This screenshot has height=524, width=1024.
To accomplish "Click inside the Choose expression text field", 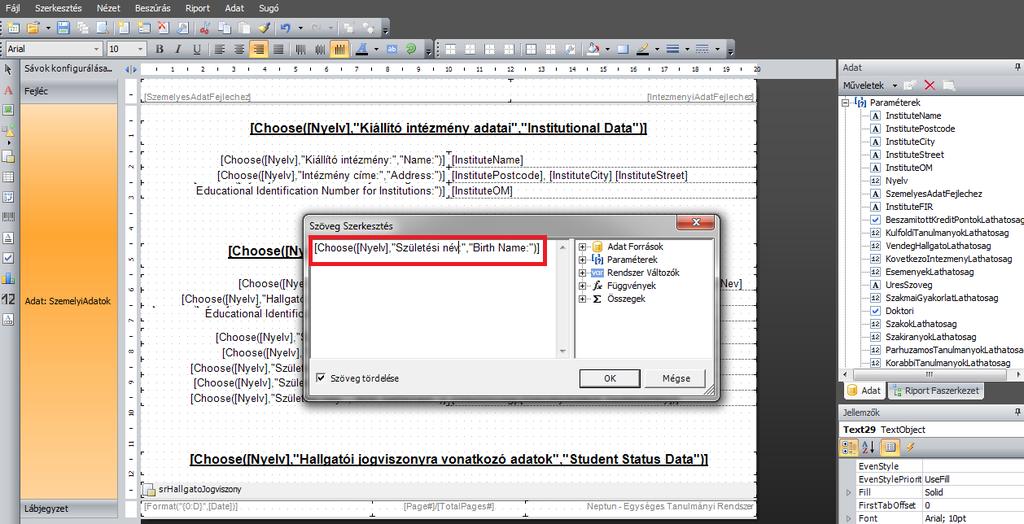I will tap(428, 248).
